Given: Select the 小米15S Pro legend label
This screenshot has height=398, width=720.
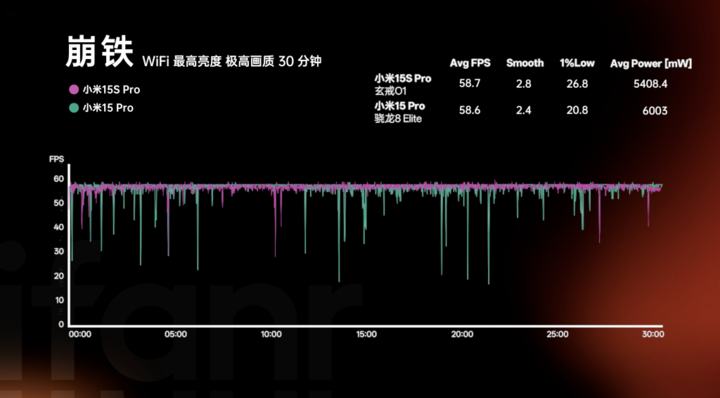Looking at the screenshot, I should tap(111, 90).
